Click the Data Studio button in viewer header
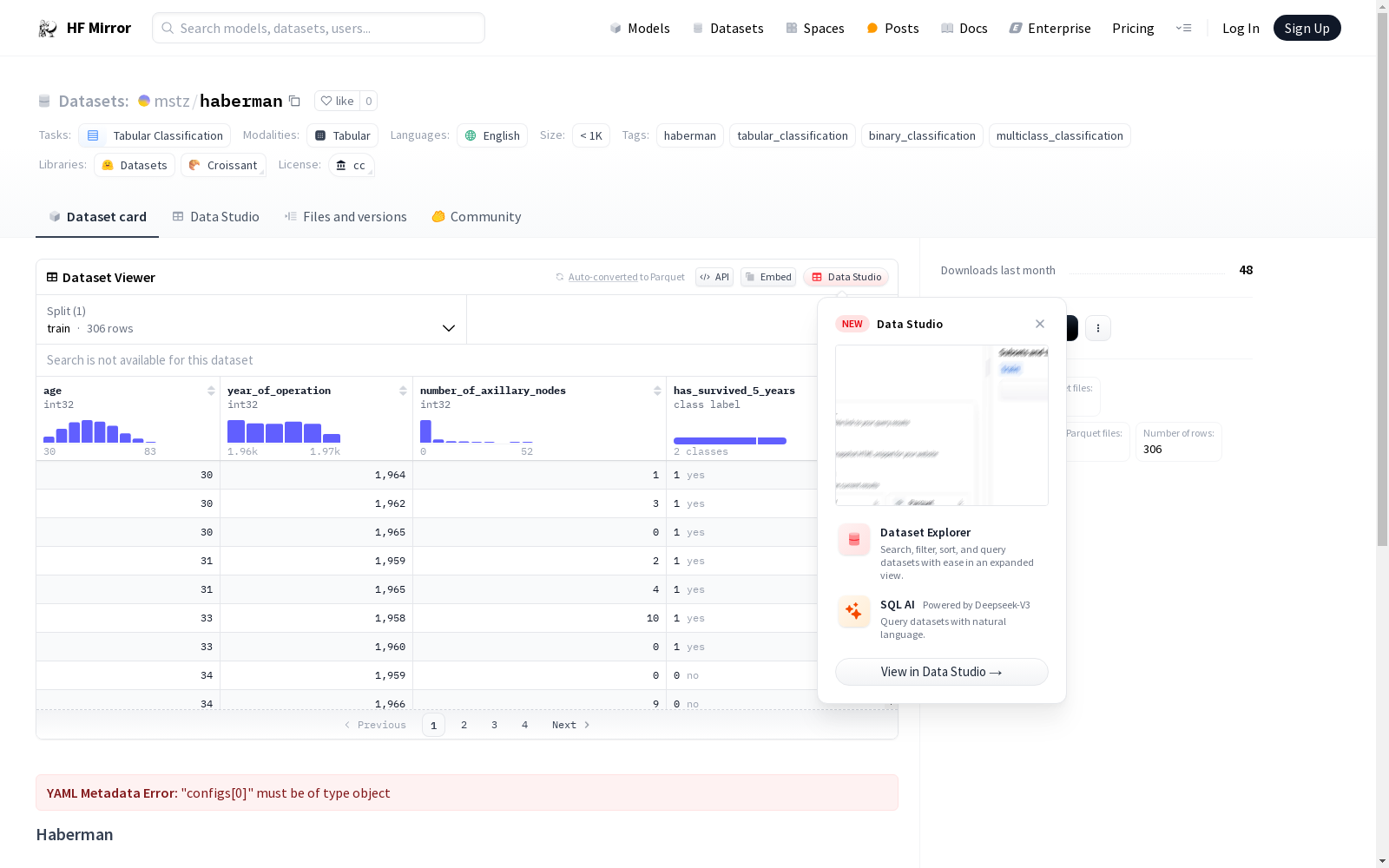This screenshot has height=868, width=1389. pos(846,277)
